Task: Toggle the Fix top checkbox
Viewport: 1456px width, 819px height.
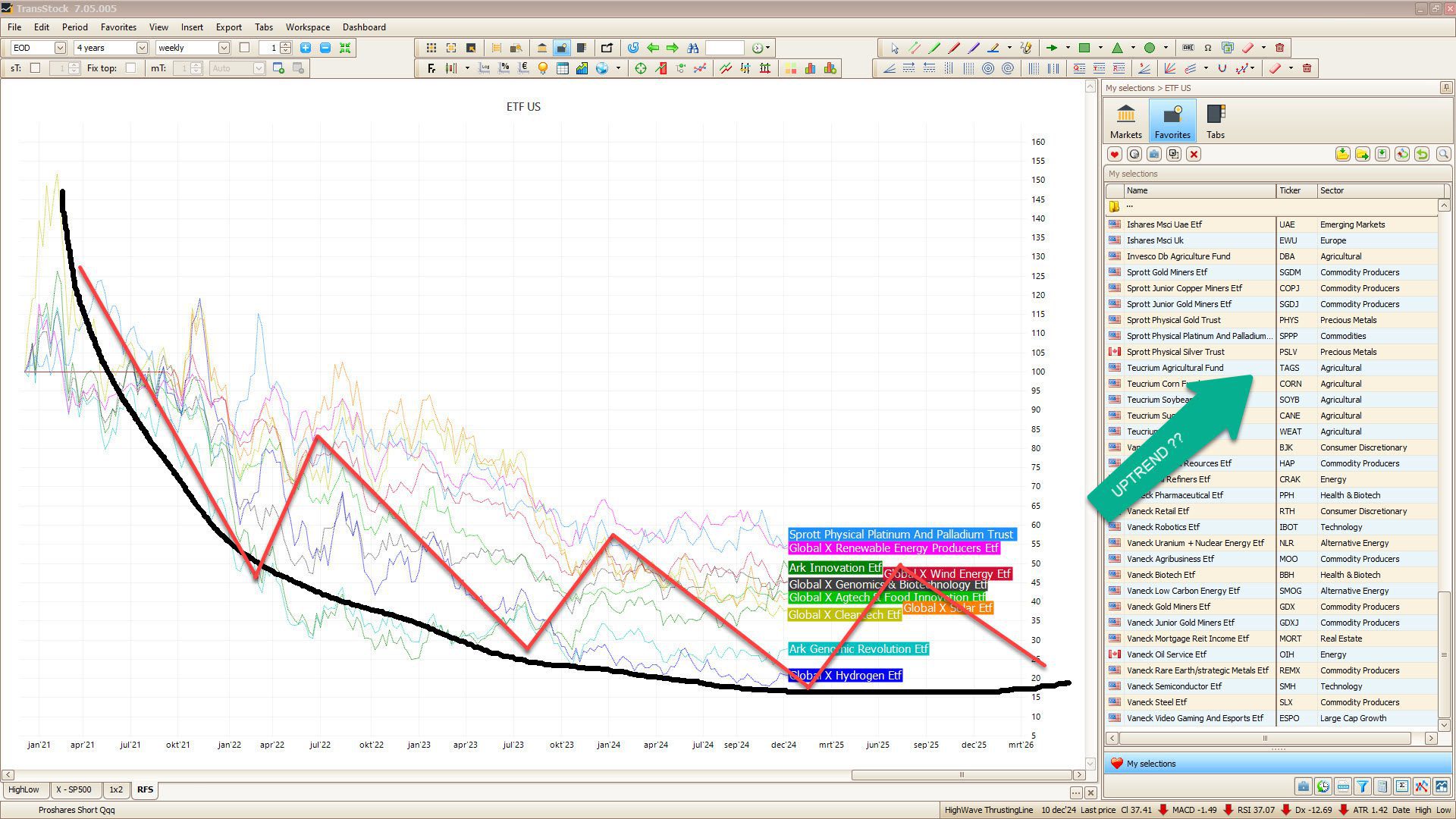Action: point(130,68)
